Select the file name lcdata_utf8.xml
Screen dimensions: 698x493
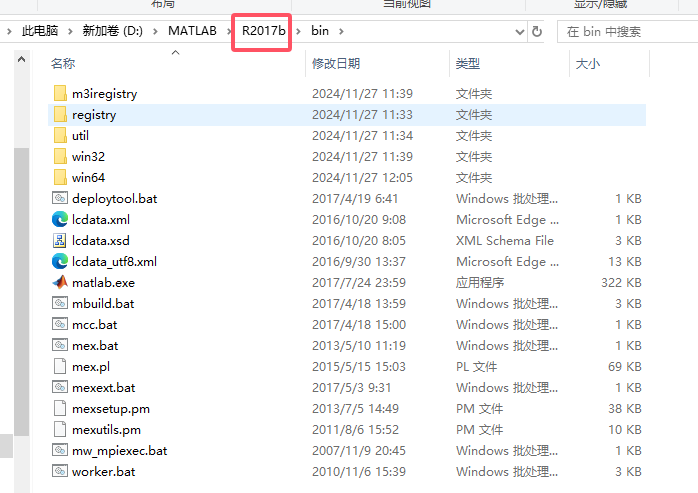pos(114,262)
